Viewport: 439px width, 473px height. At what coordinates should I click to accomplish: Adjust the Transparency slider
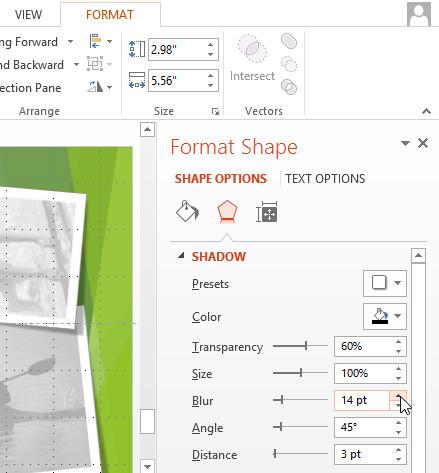306,346
